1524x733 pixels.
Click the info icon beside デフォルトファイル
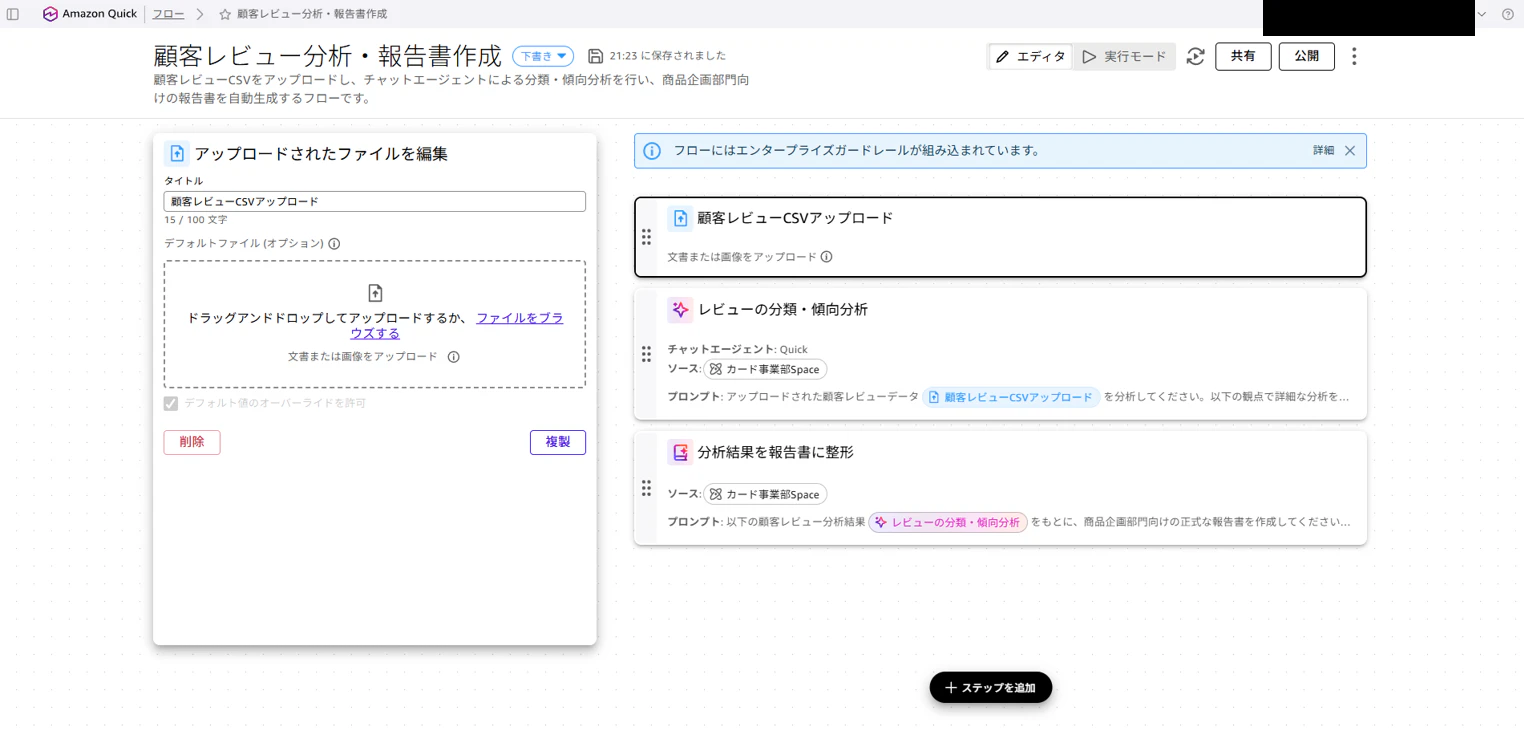tap(334, 243)
